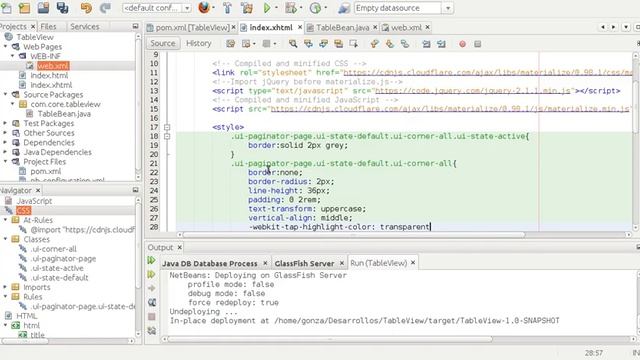Select Run (TableView) output tab

(x=378, y=263)
